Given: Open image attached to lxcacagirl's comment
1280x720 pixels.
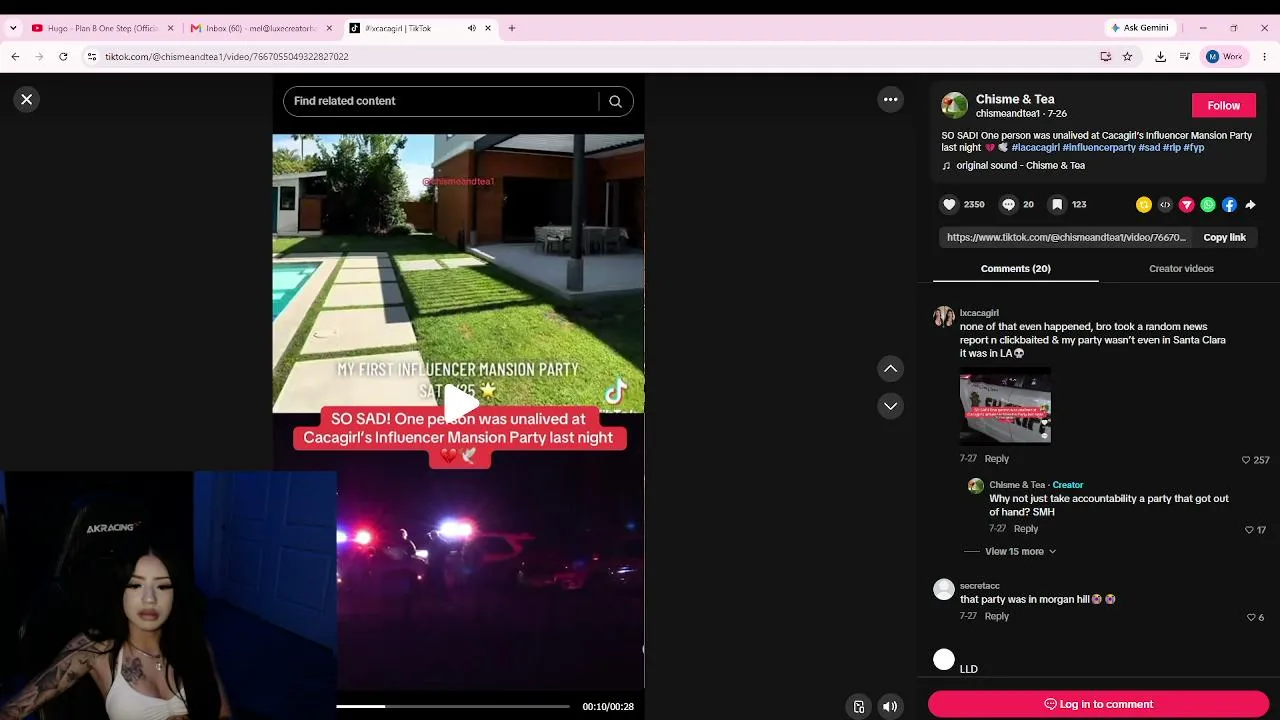Looking at the screenshot, I should tap(1005, 406).
